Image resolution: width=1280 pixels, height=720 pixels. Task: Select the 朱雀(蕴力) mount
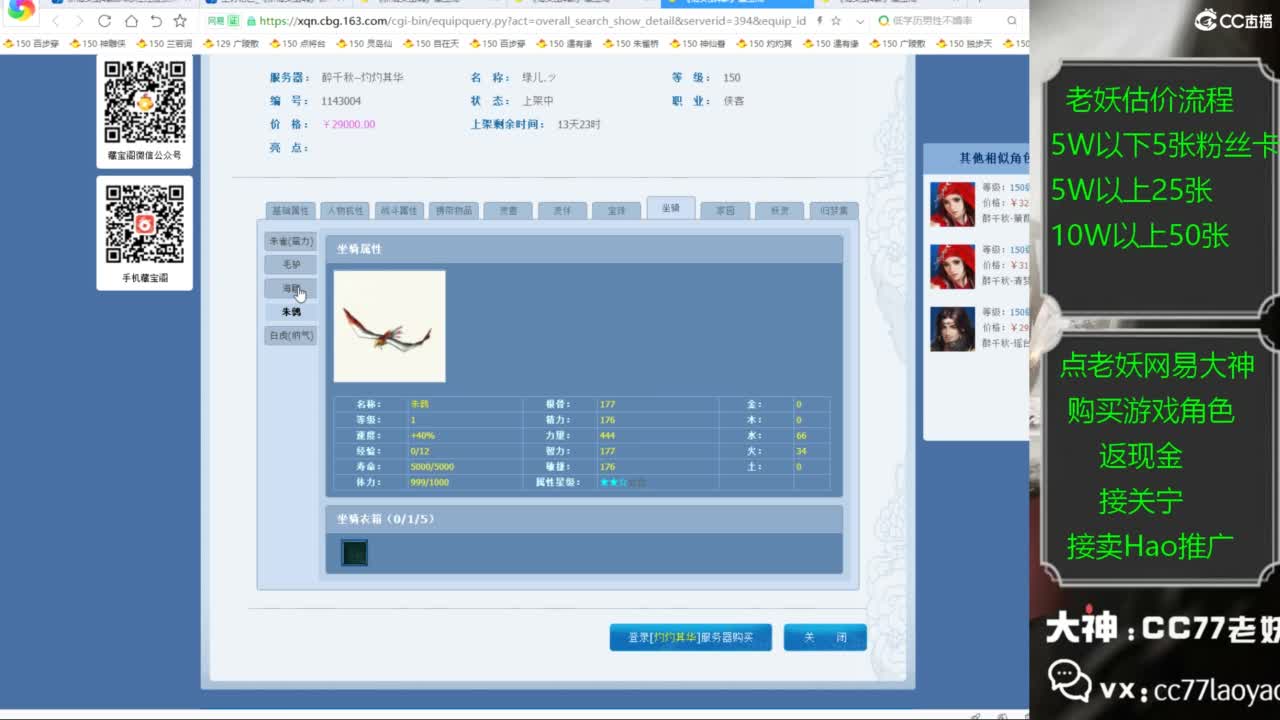point(291,241)
